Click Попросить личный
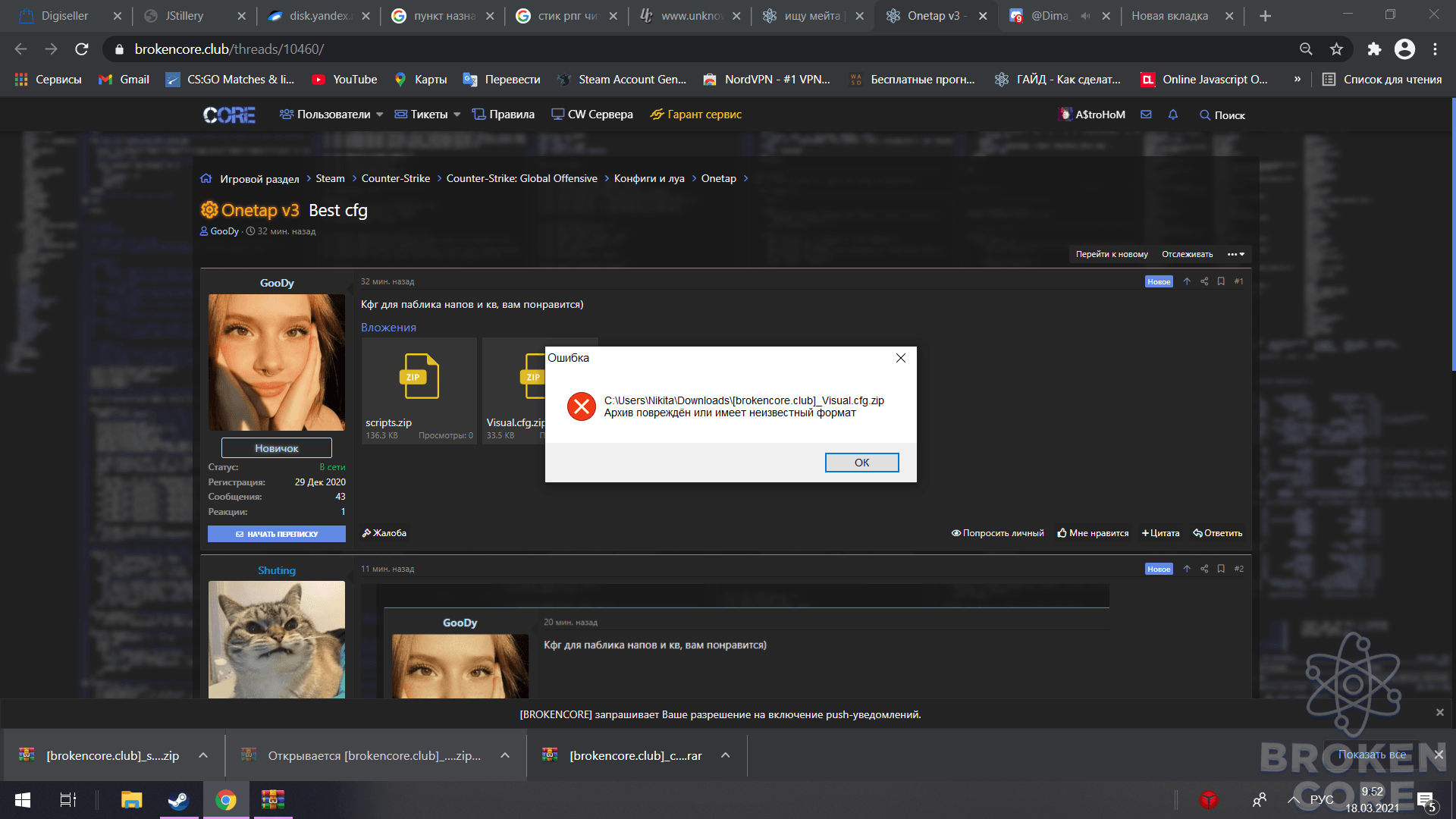Image resolution: width=1456 pixels, height=819 pixels. 998,533
